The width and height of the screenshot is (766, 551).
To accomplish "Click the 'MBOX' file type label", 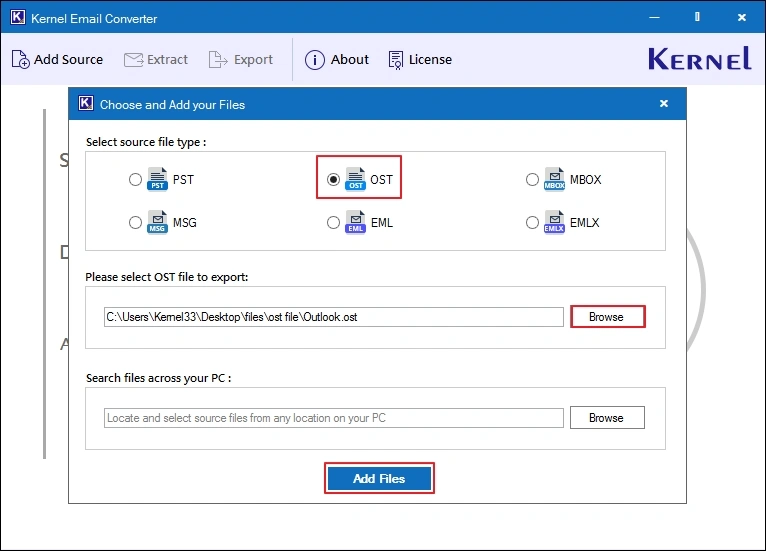I will tap(585, 180).
